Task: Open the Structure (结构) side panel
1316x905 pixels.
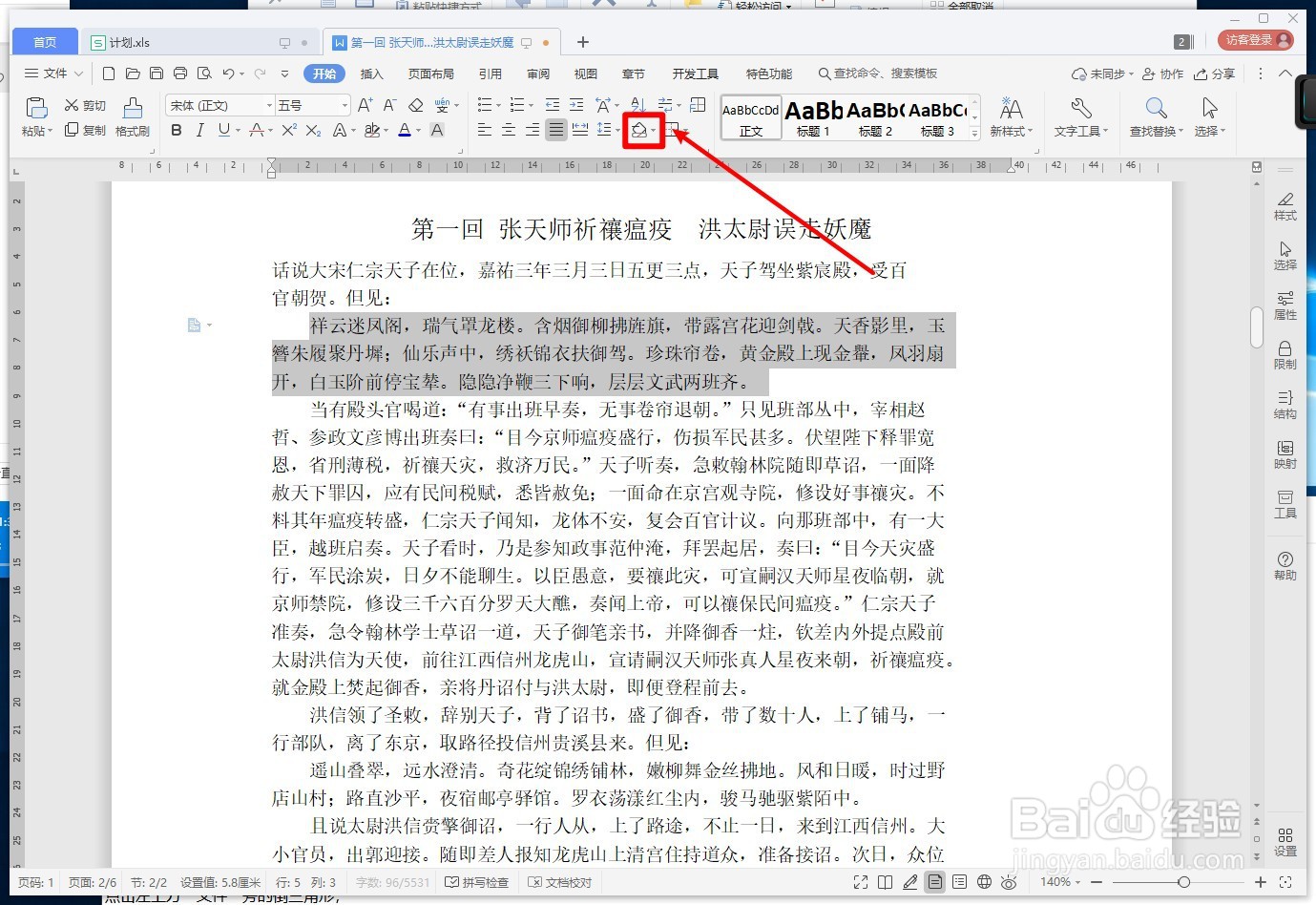Action: pos(1285,405)
